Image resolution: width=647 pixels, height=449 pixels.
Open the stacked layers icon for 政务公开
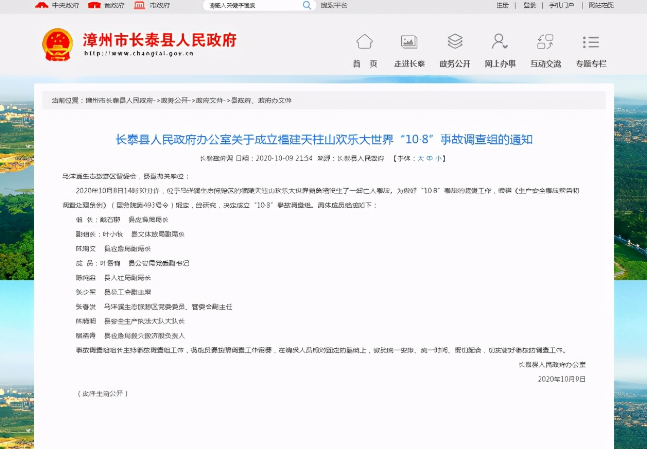pos(455,41)
